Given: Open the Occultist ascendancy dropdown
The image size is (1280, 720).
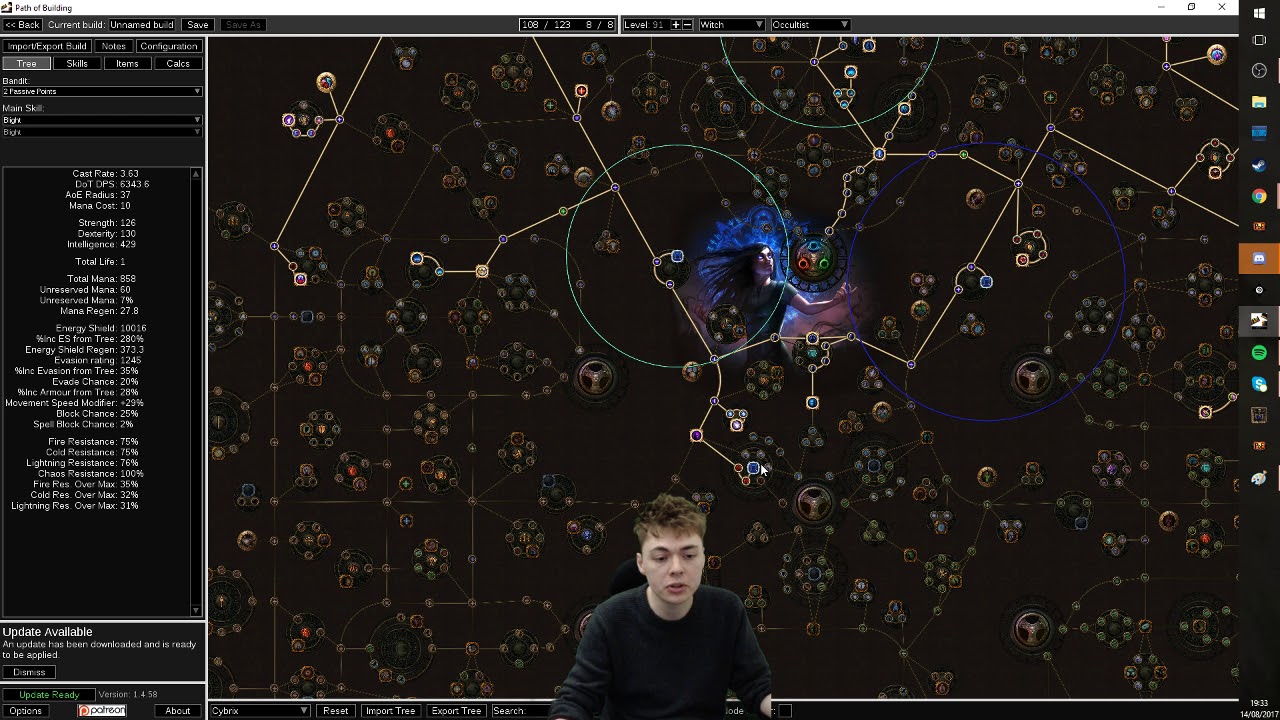Looking at the screenshot, I should pyautogui.click(x=810, y=24).
